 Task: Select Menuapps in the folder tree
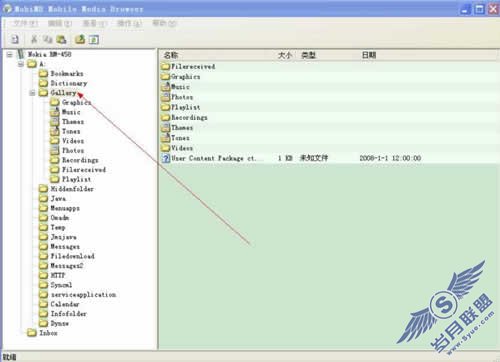(65, 208)
